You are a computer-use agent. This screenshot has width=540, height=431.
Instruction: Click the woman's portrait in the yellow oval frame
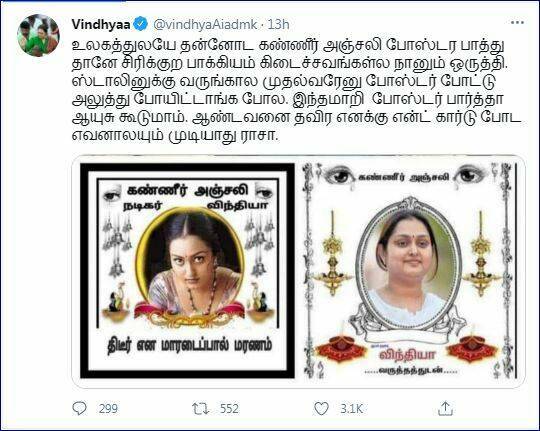pyautogui.click(x=190, y=263)
